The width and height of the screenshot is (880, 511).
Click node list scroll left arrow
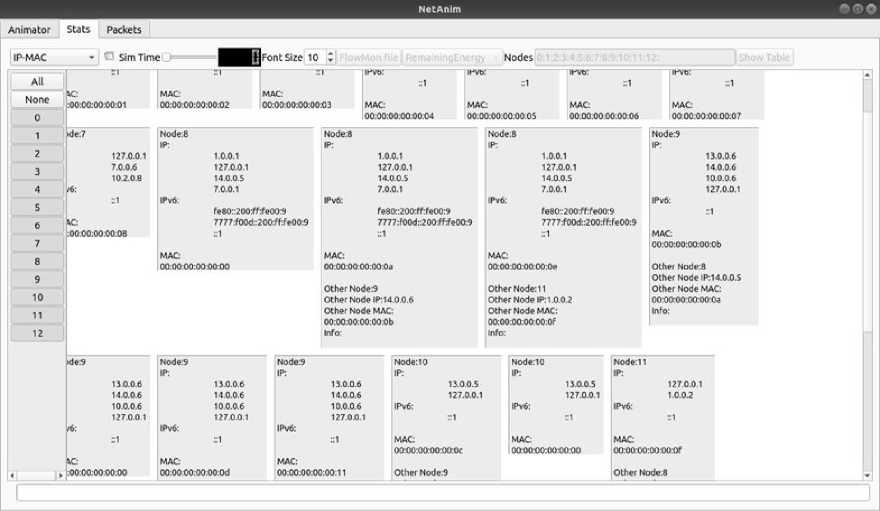pos(12,475)
